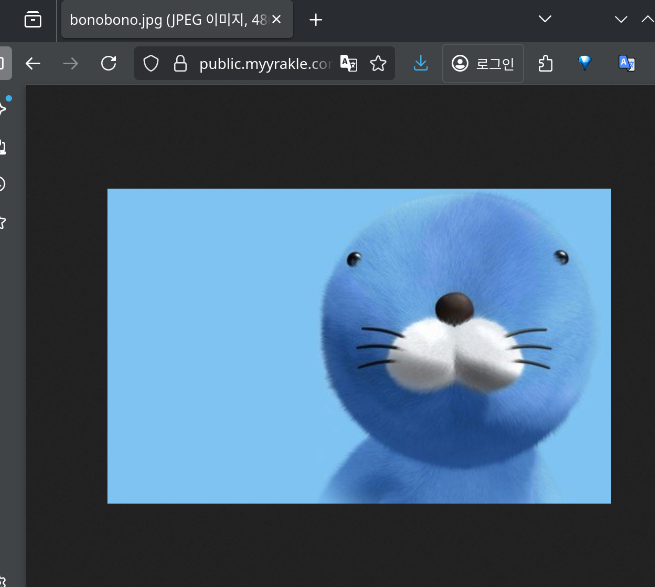Reload the current page

(x=109, y=64)
